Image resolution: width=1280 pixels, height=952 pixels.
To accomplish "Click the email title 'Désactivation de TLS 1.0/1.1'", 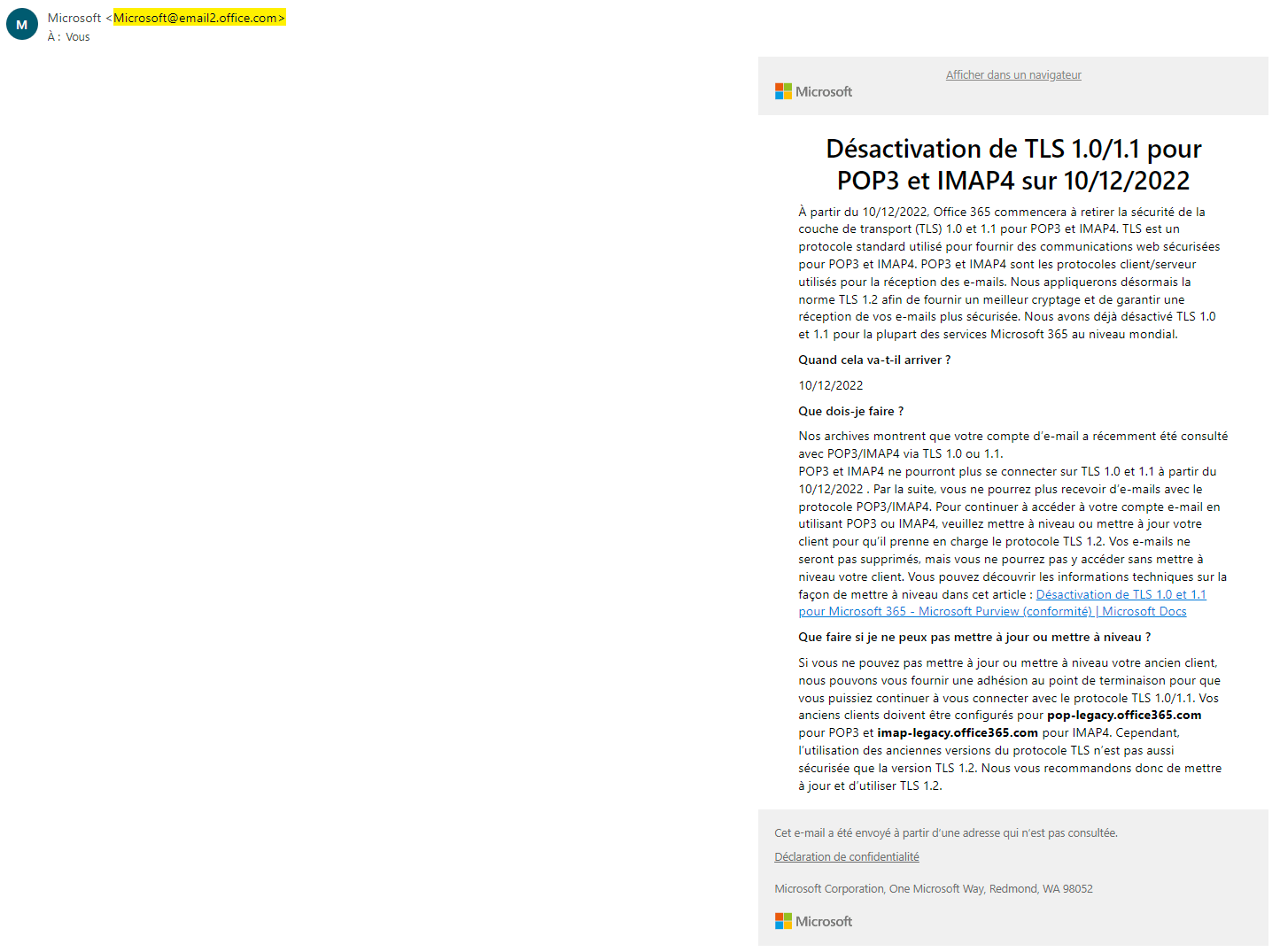I will pos(1013,165).
